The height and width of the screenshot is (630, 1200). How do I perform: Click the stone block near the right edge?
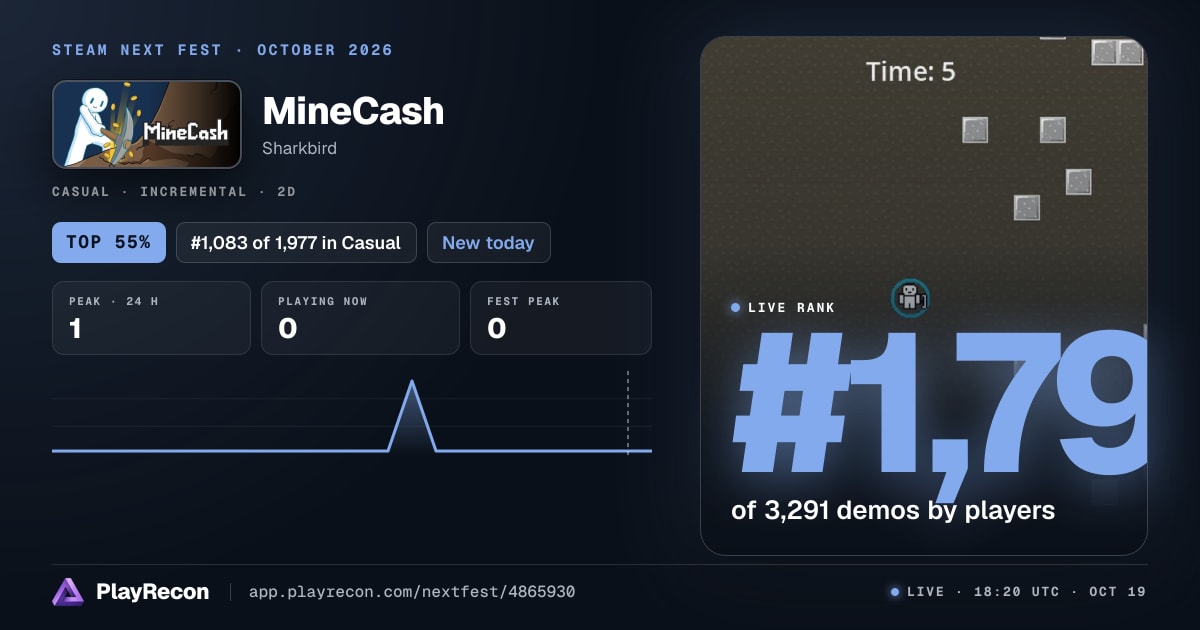tap(1078, 182)
